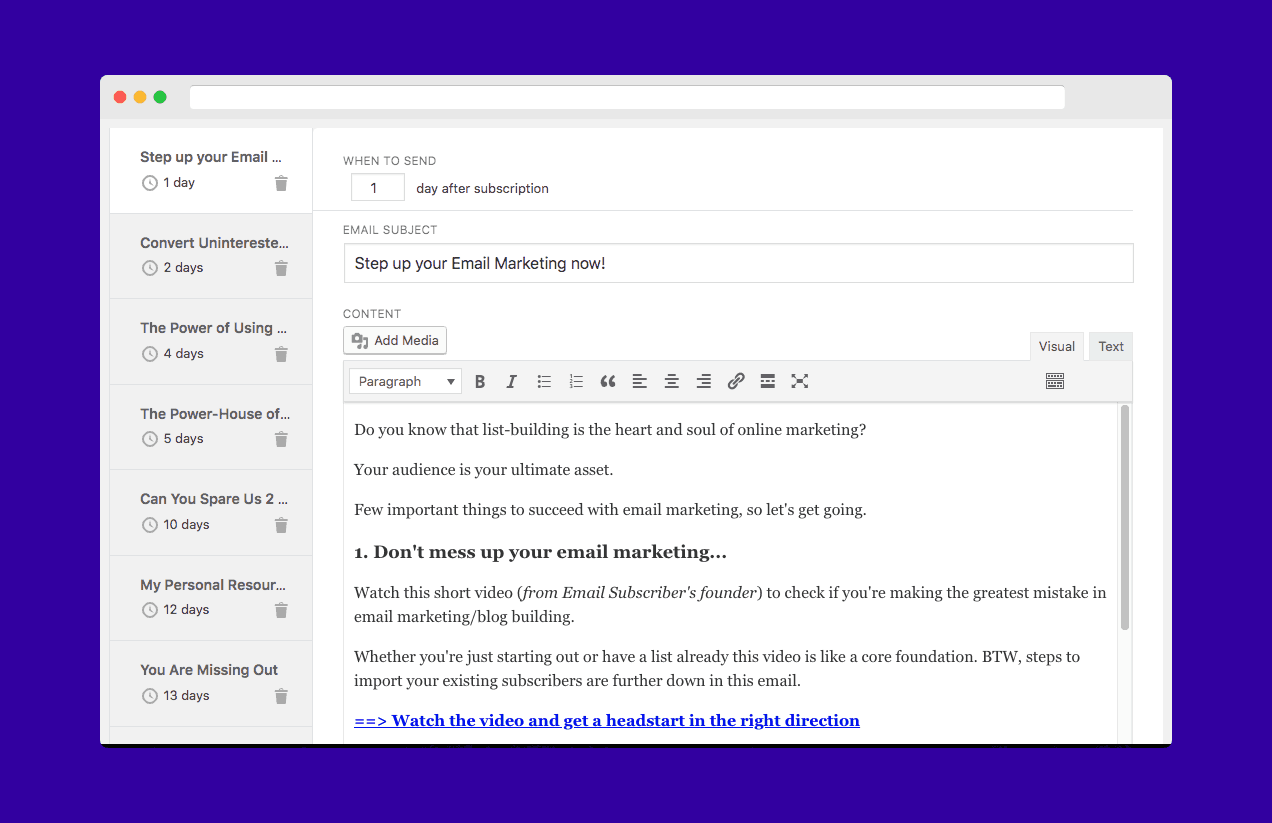Toggle the editor toolbar visibility
Screen dimensions: 1272x823
1054,381
